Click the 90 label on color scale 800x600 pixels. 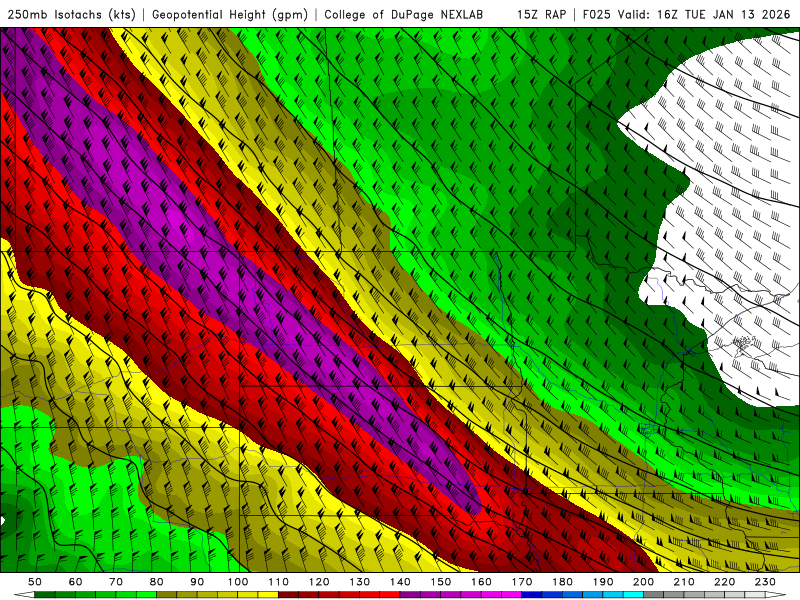pos(197,582)
